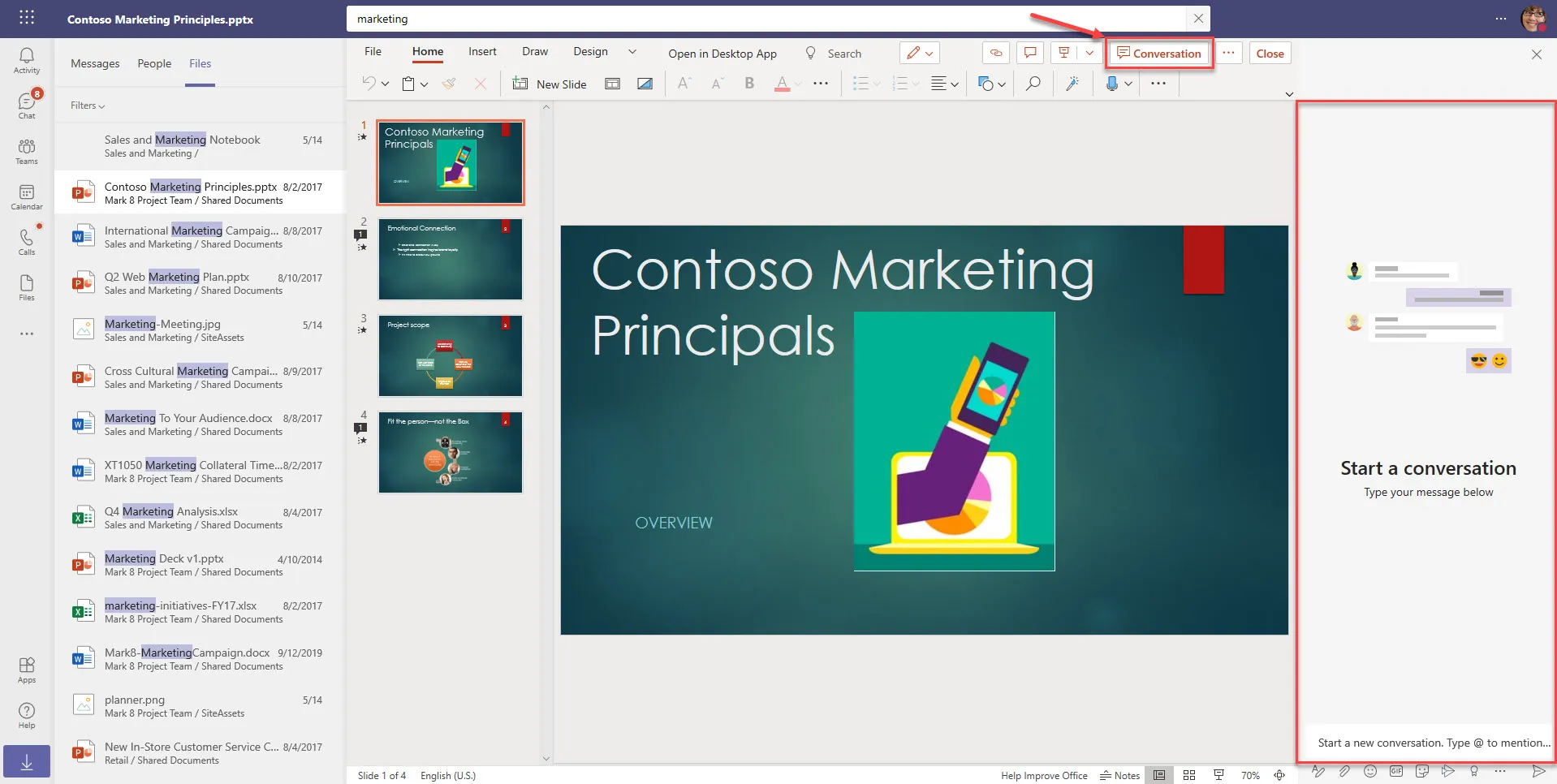Click the New Slide button

550,84
